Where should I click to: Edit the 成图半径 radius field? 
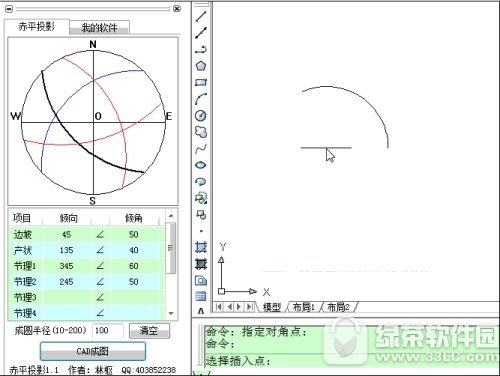tap(108, 331)
